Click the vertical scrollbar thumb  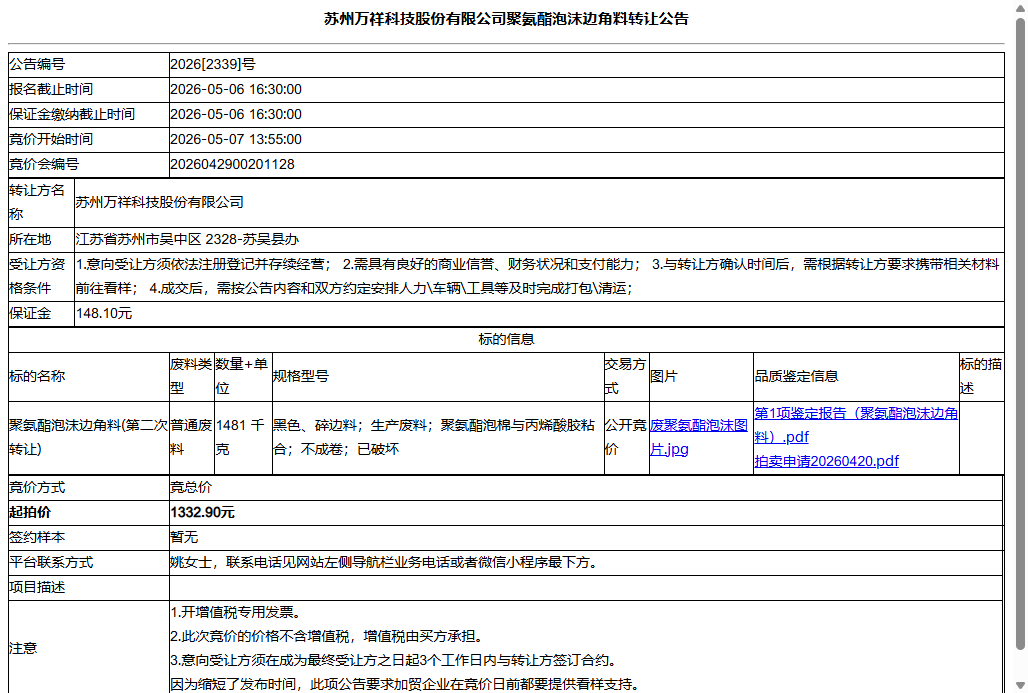pos(1019,334)
